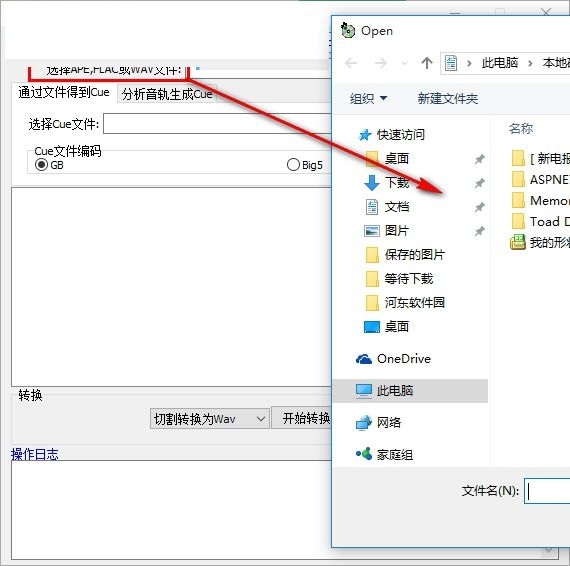This screenshot has height=566, width=570.
Task: Select the Memor folder in file list
Action: coord(541,200)
